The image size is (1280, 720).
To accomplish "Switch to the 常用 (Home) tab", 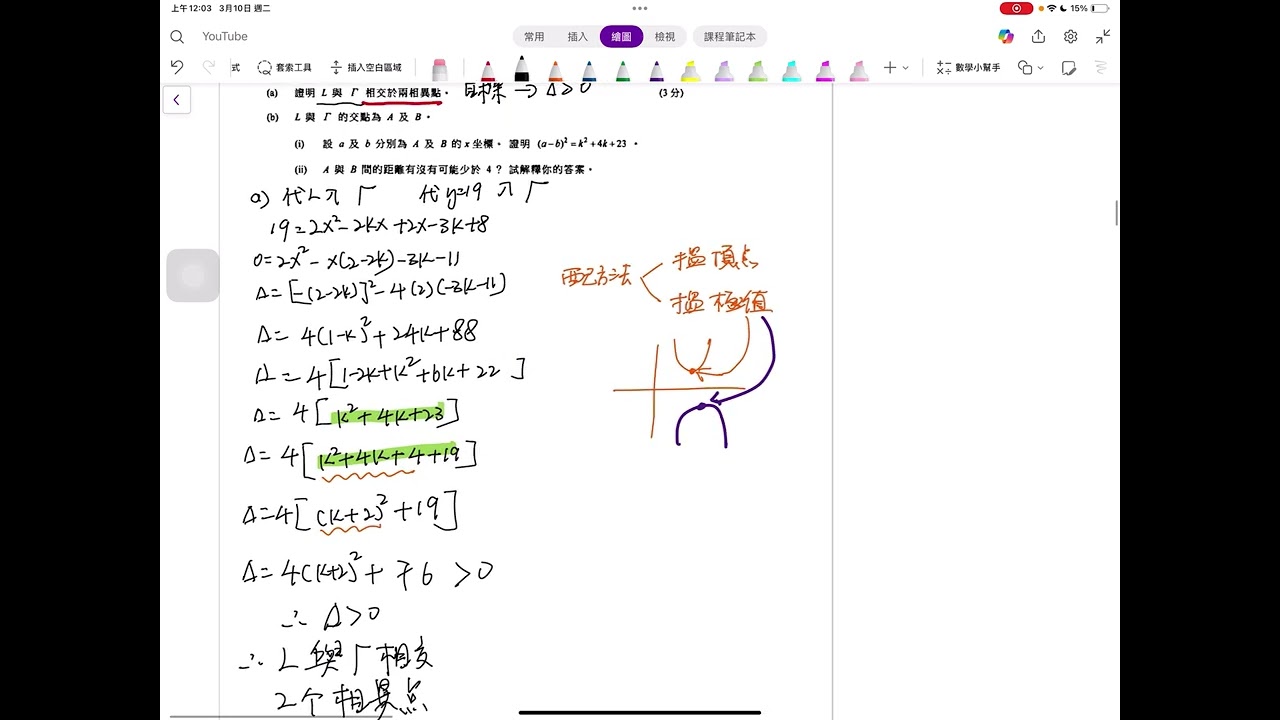I will [x=534, y=37].
